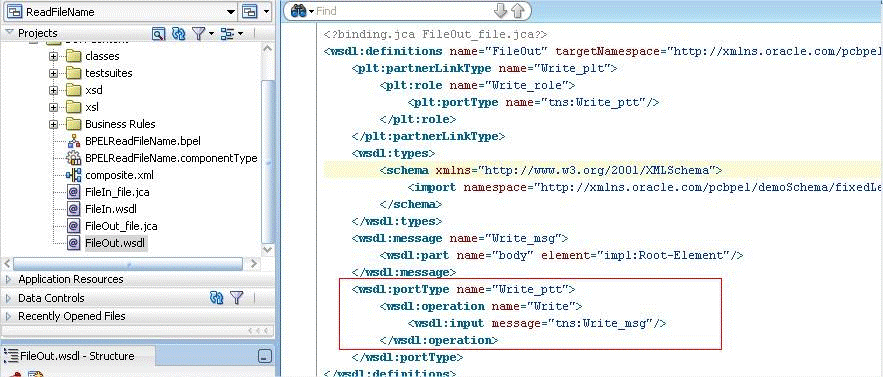Refresh the Data Controls panel
The image size is (883, 377).
tap(217, 298)
